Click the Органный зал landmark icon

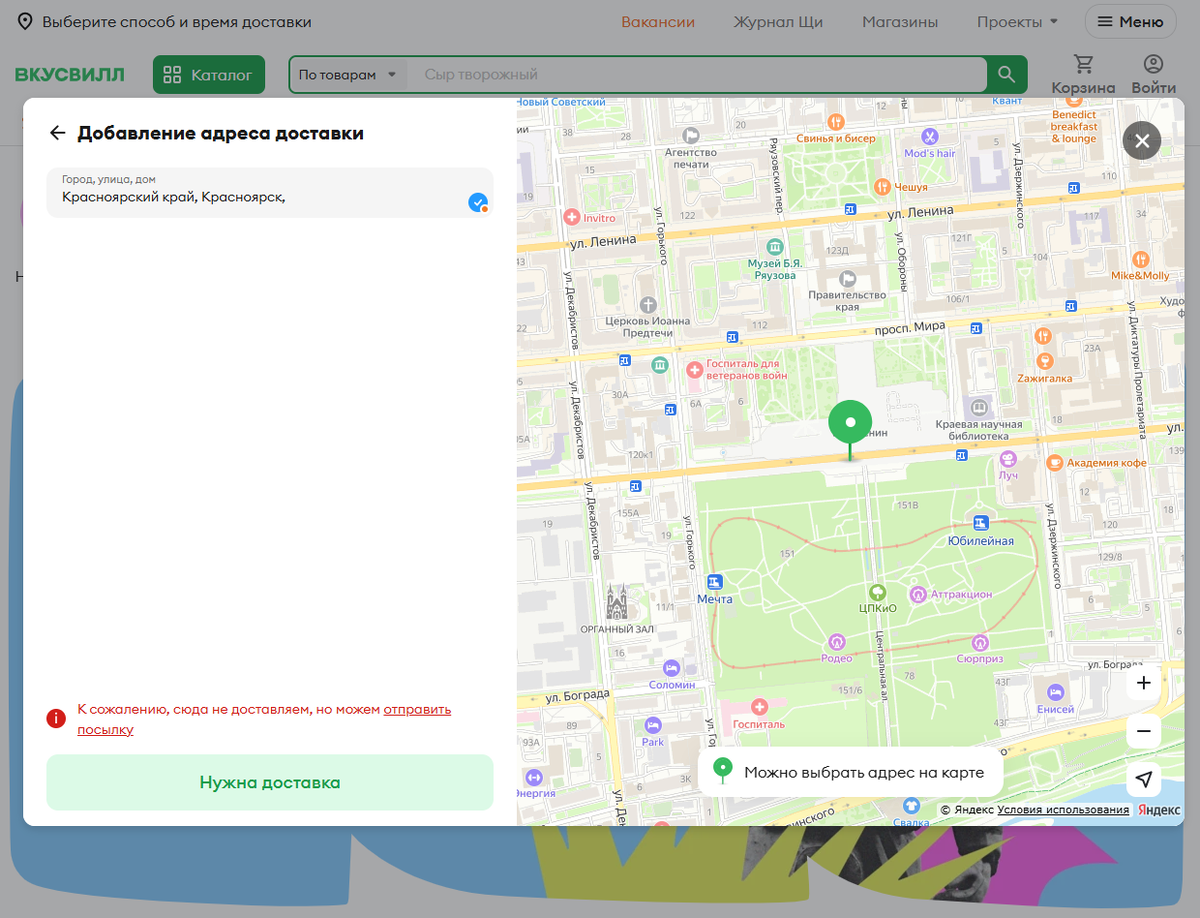[617, 602]
